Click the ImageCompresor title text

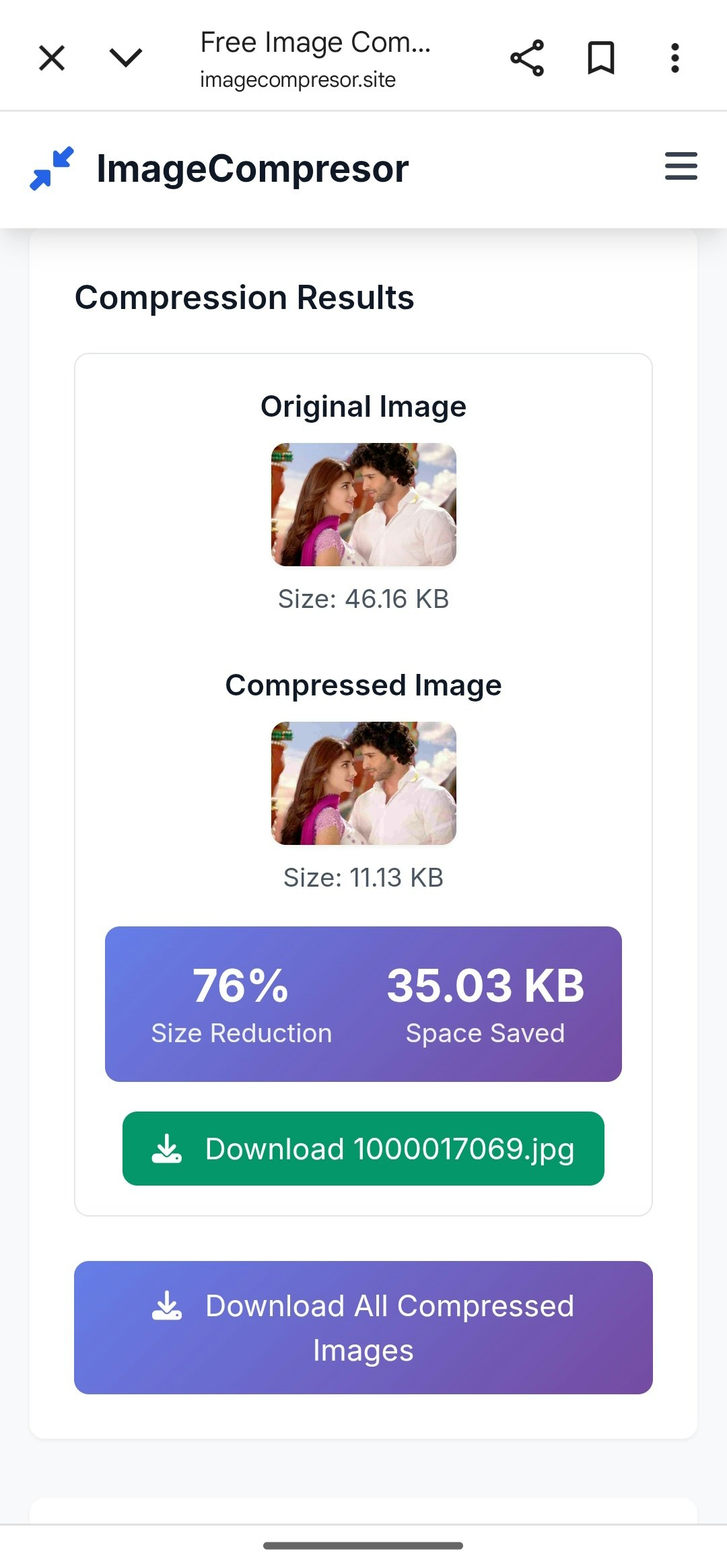click(x=252, y=168)
